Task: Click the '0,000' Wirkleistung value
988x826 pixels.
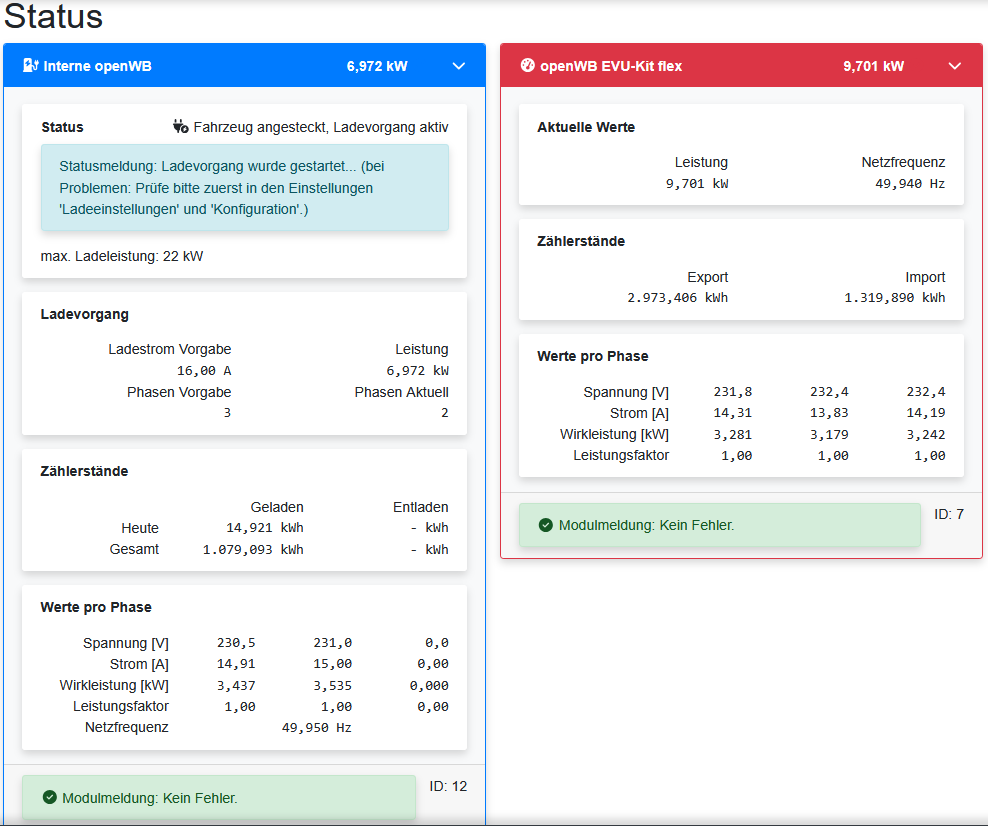Action: coord(429,685)
